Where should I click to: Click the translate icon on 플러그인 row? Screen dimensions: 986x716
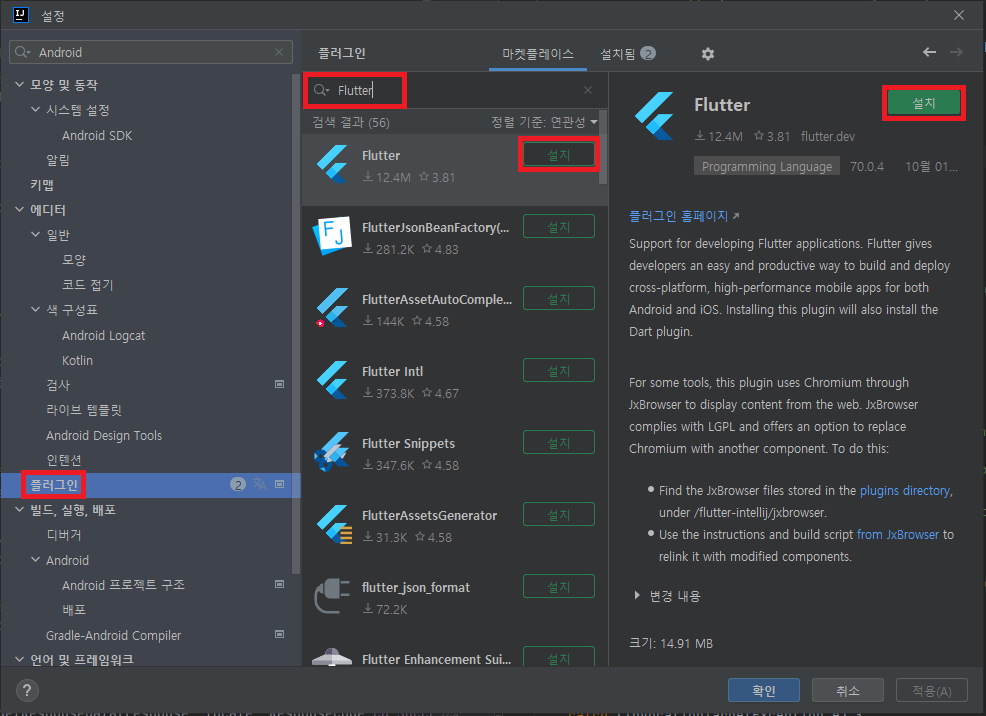(260, 484)
